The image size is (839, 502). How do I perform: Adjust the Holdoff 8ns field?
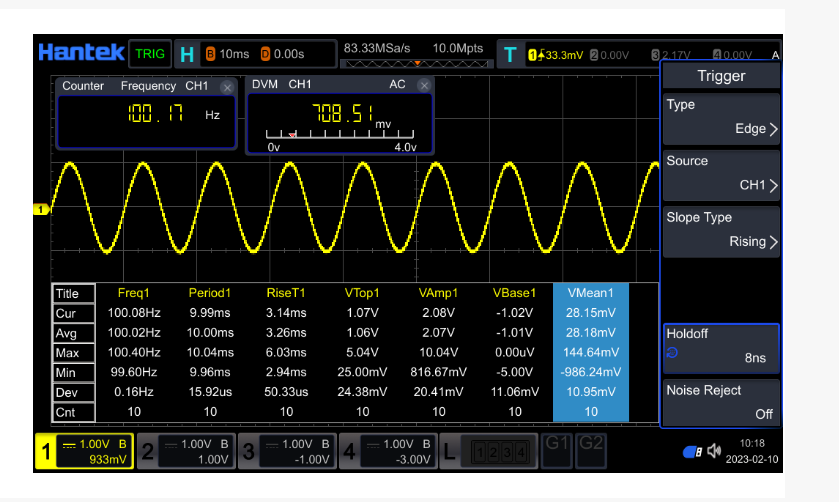(x=720, y=345)
